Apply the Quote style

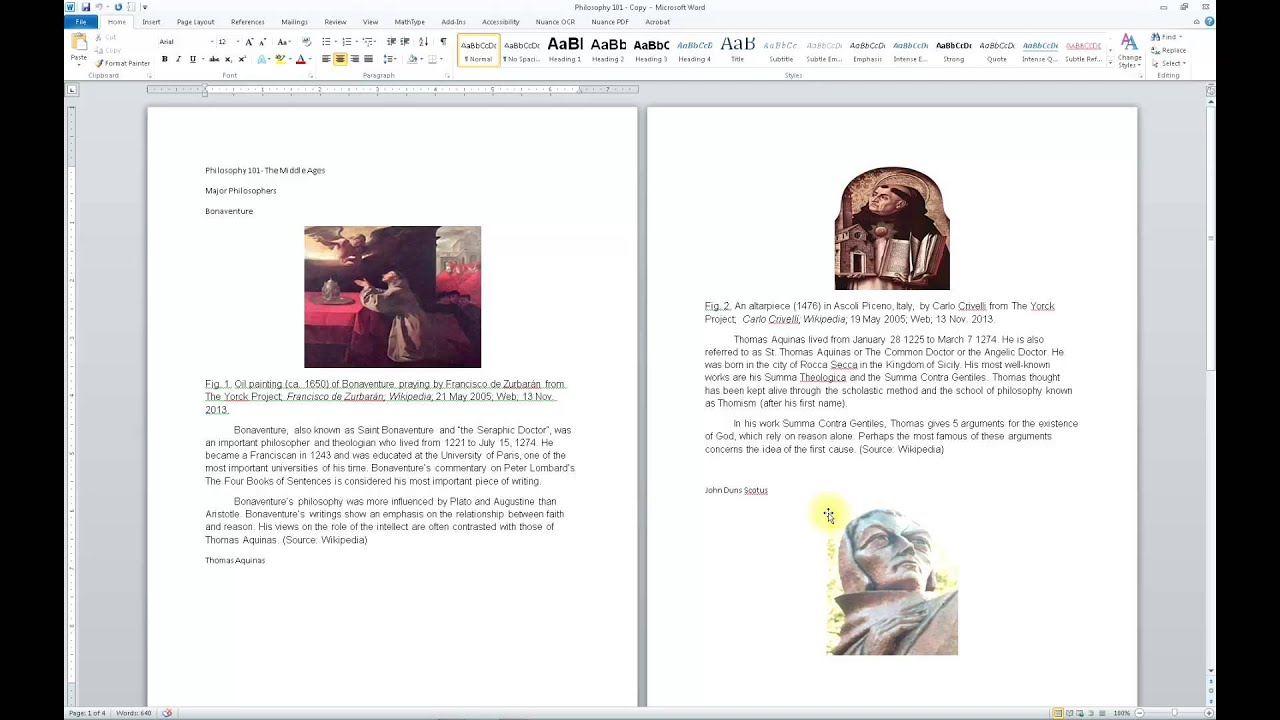pos(997,50)
